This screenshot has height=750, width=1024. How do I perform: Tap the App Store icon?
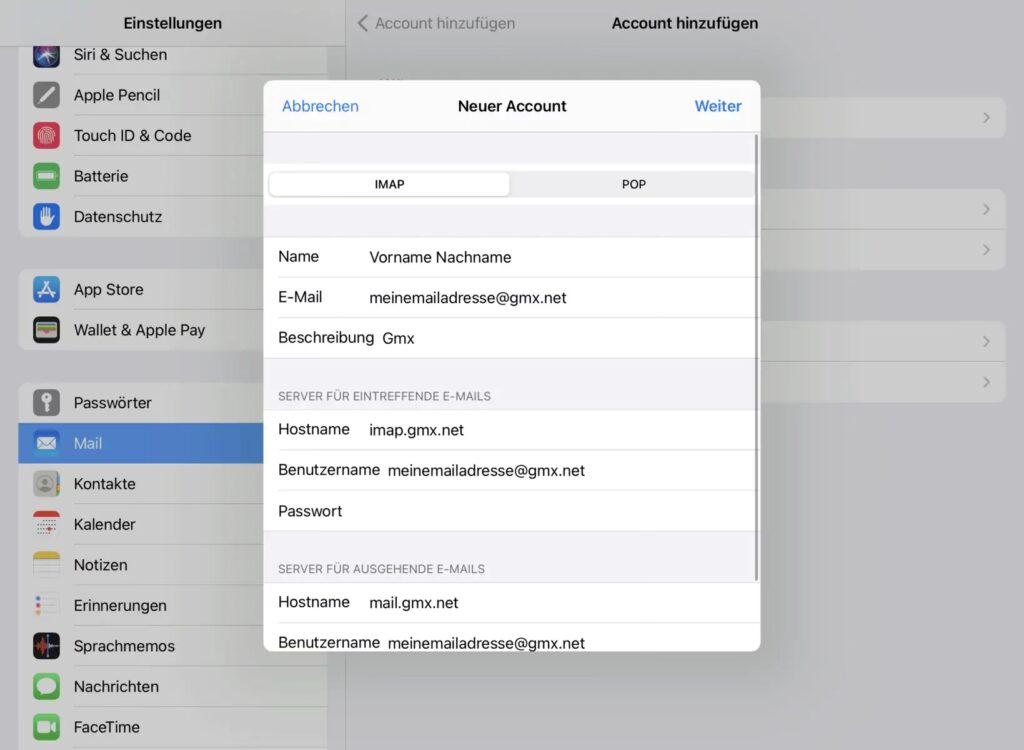pos(46,290)
